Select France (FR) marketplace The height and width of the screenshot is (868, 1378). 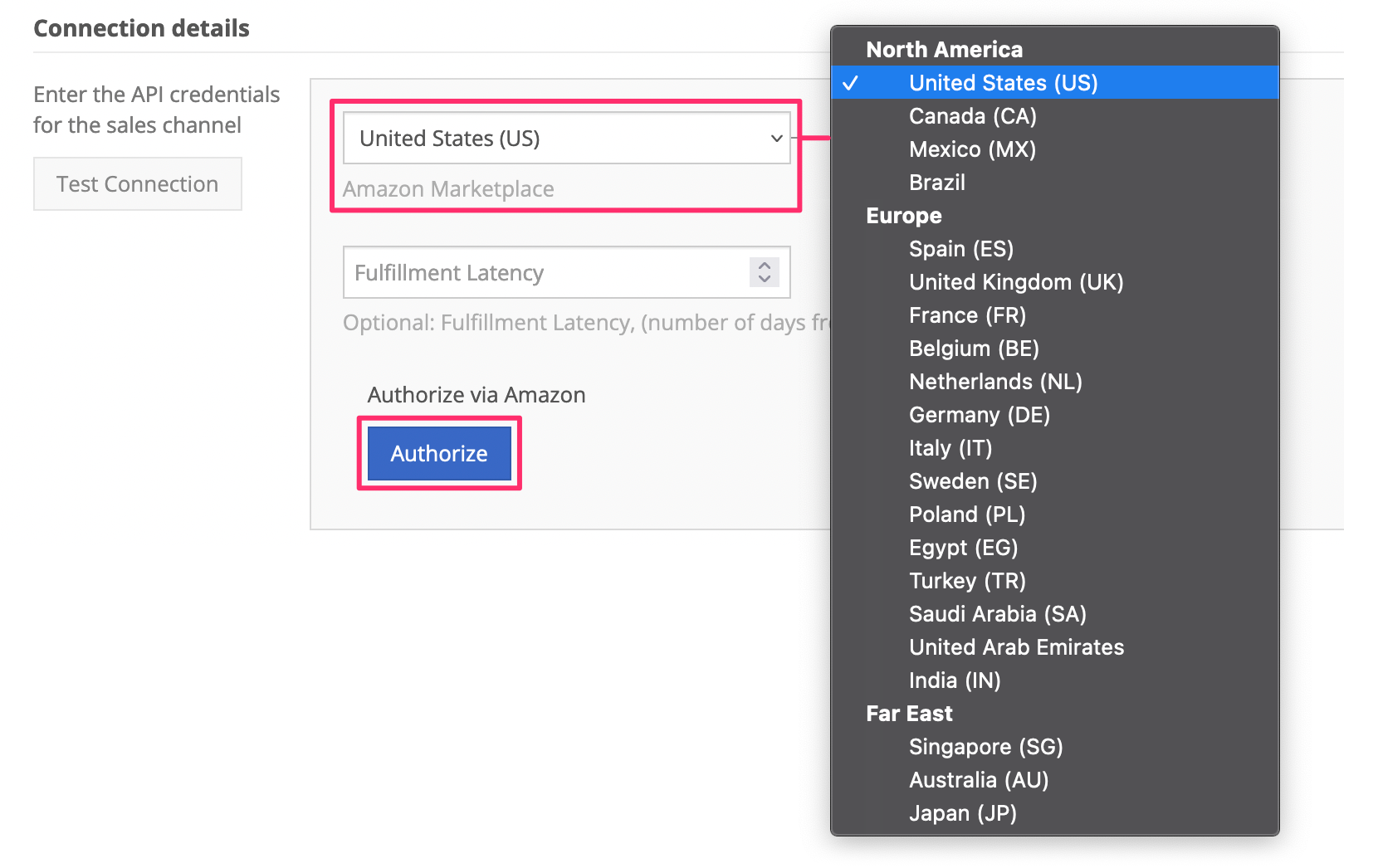pos(1055,315)
